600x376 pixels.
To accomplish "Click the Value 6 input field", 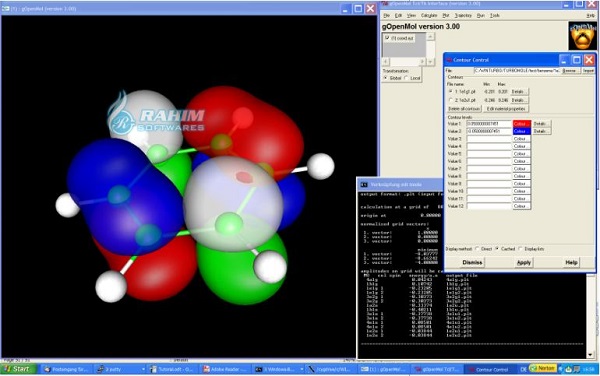I will (x=489, y=161).
